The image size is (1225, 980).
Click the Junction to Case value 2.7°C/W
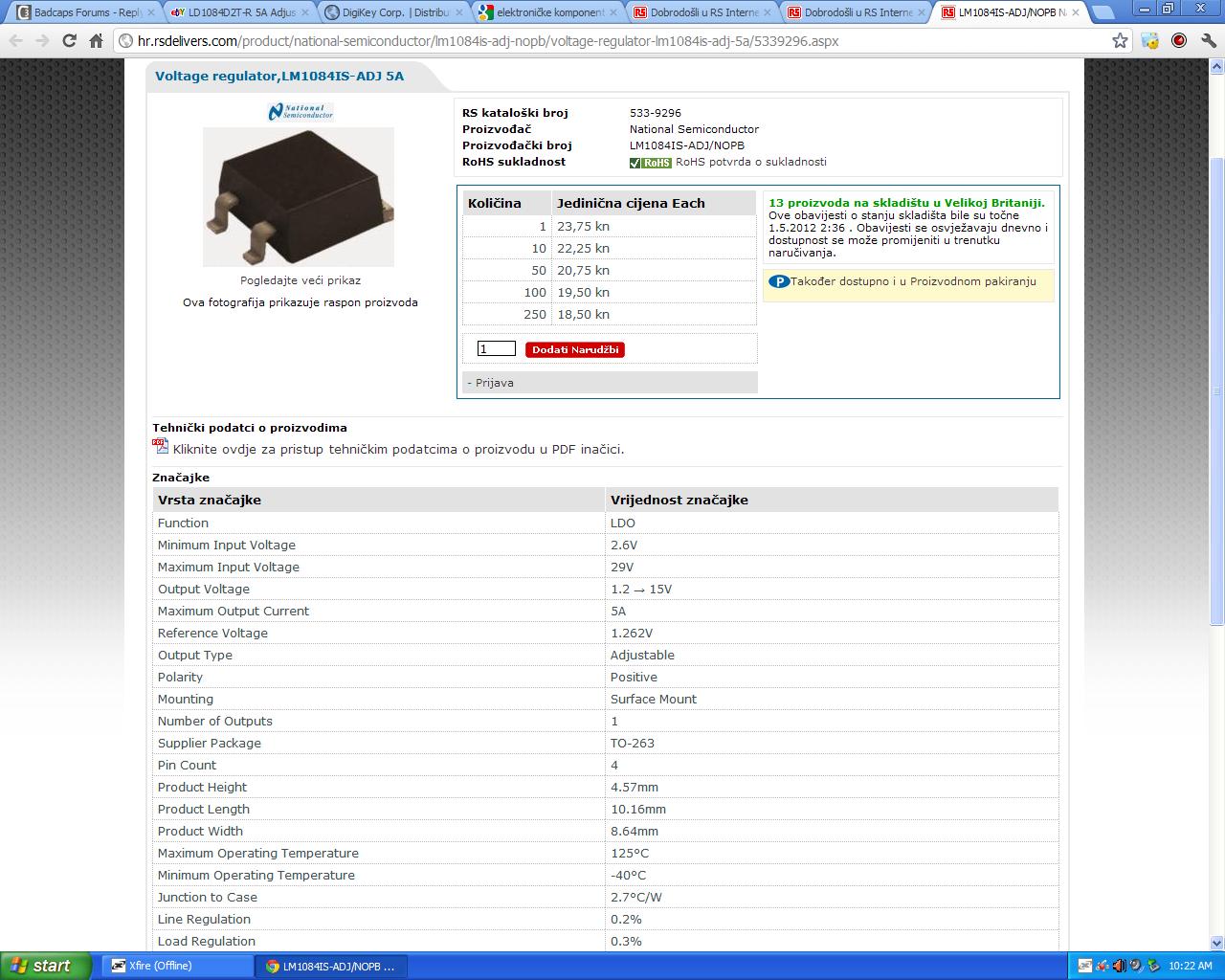pyautogui.click(x=636, y=897)
